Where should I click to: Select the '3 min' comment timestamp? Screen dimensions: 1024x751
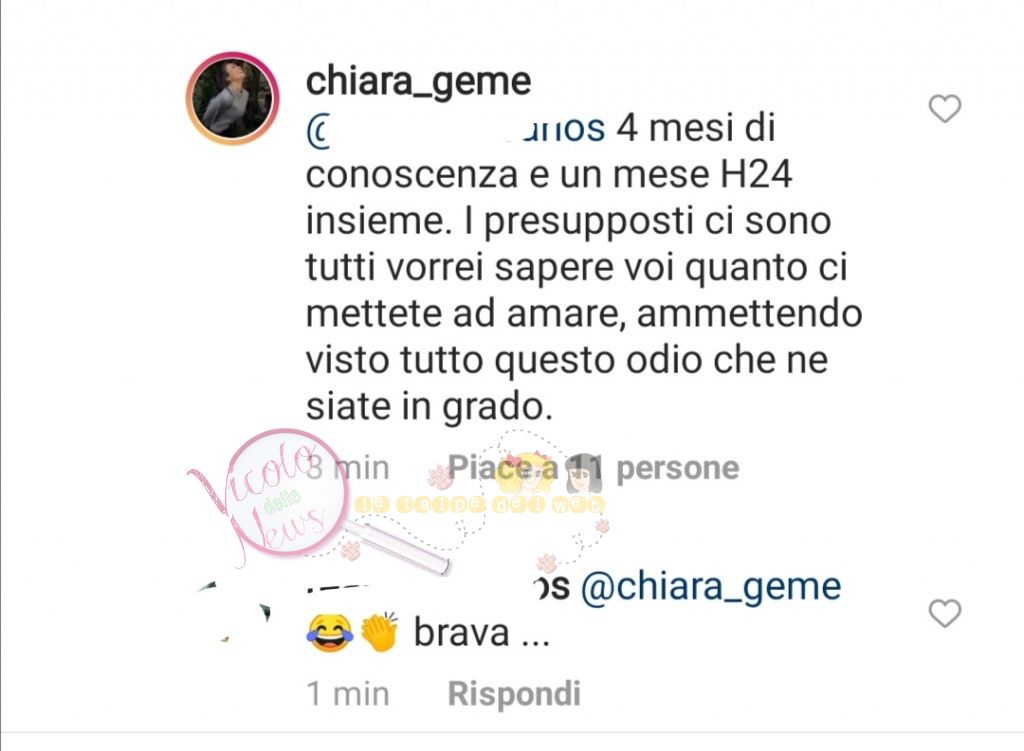(x=347, y=468)
